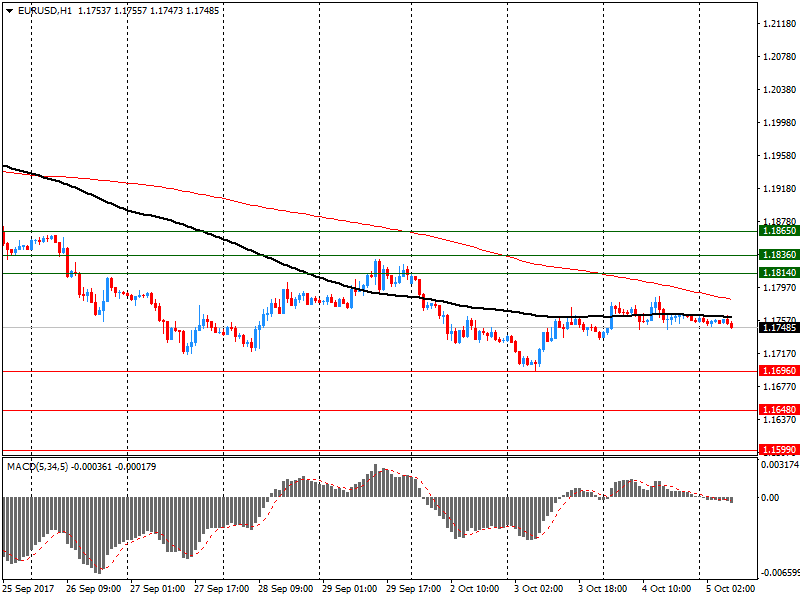Select the 3 Oct 18:00 time axis label
Screen dimensions: 800x600
click(603, 589)
